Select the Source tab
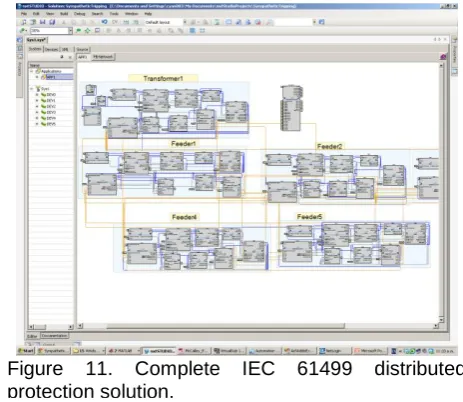Viewport: 463px width, 402px height. pyautogui.click(x=82, y=49)
